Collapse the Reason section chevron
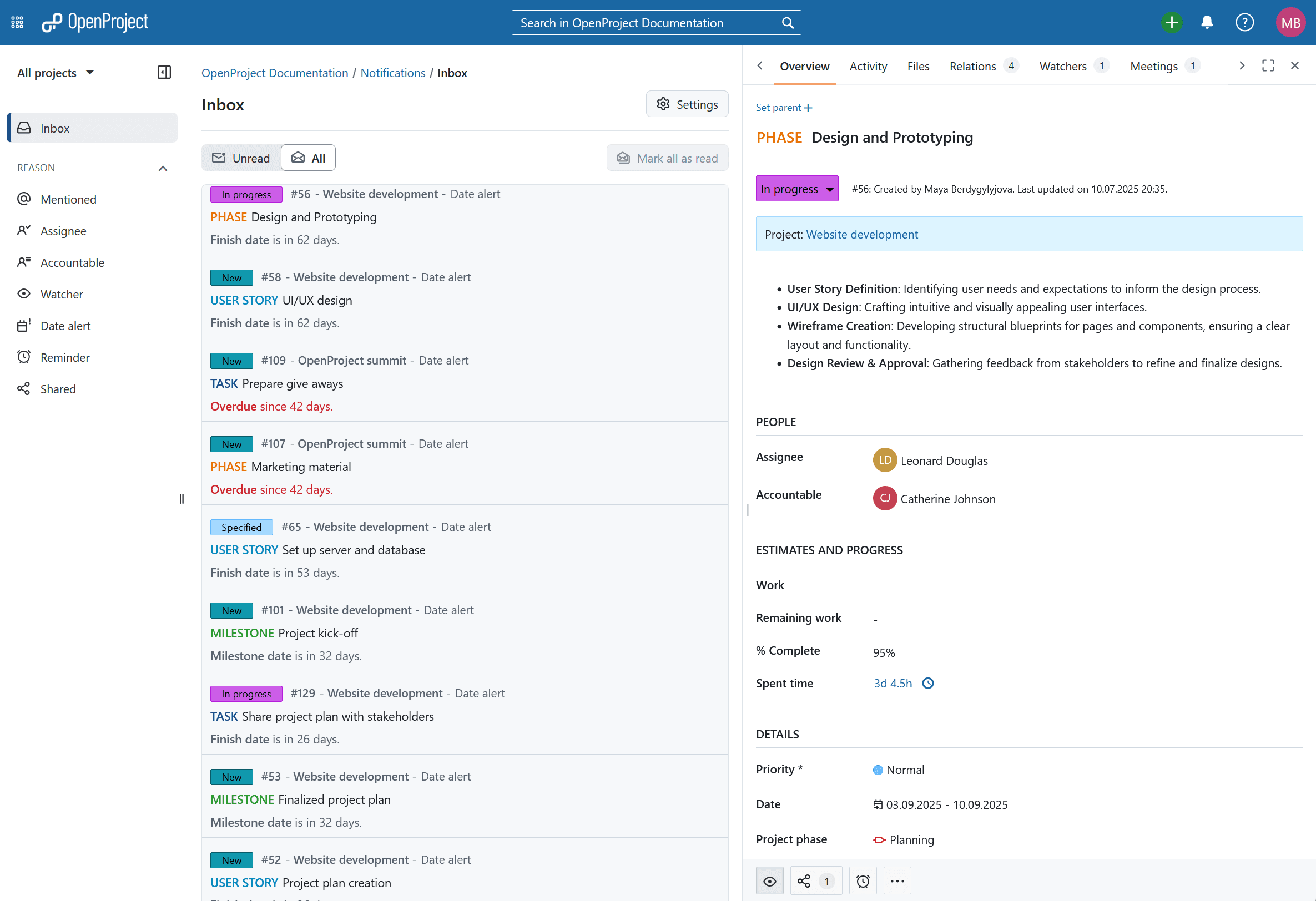The height and width of the screenshot is (901, 1316). click(163, 168)
